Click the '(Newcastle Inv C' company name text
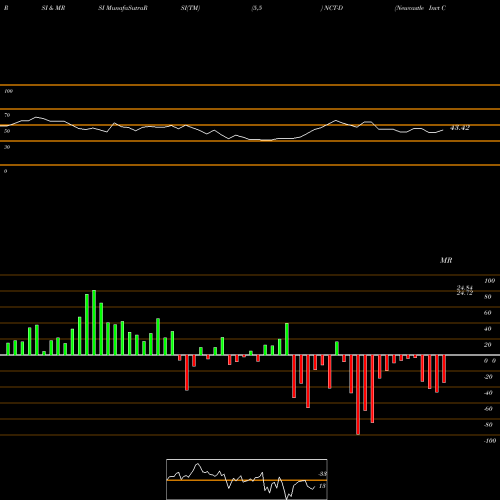The width and height of the screenshot is (500, 500). pos(420,8)
